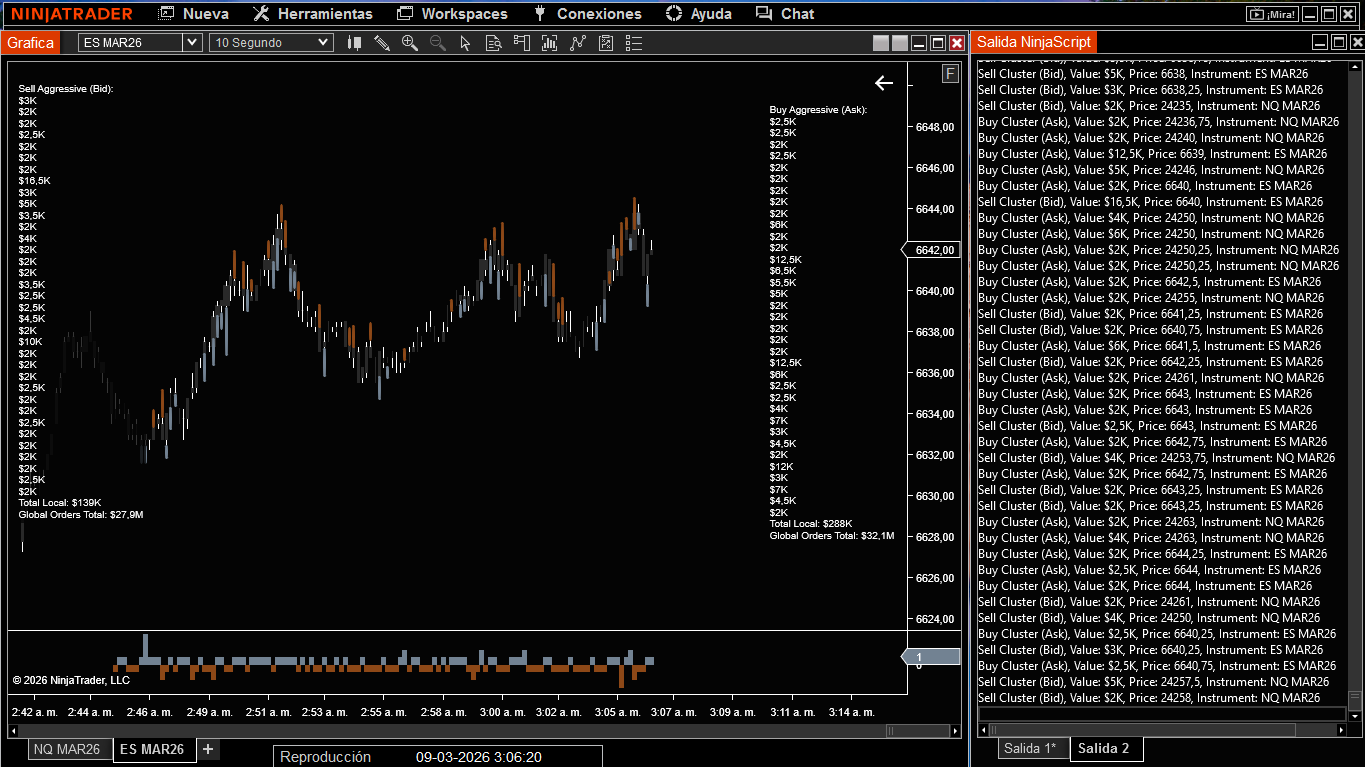Select the cursor pointer tool
Screen dimensions: 1365x767
464,42
